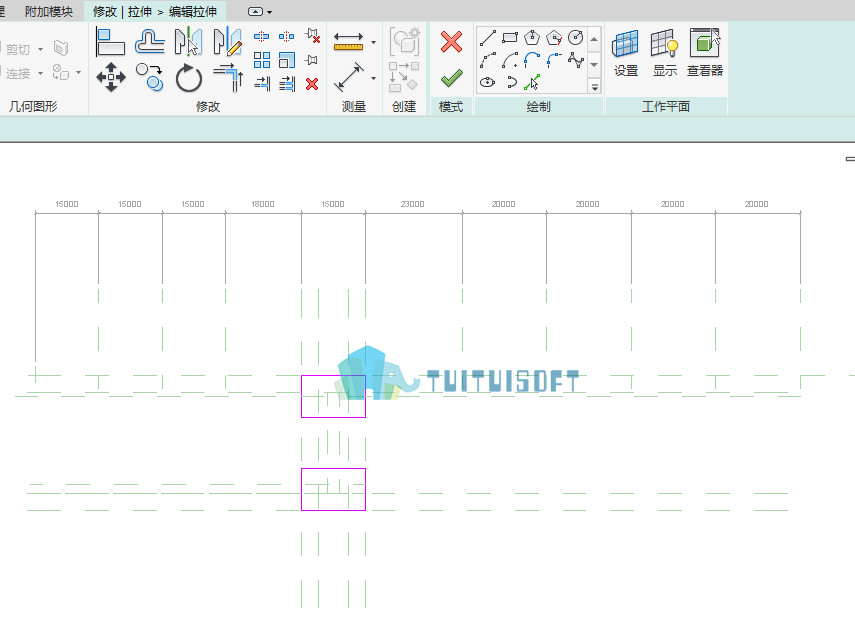Viewport: 855px width, 637px height.
Task: Open the 查看器 work plane viewer
Action: (x=705, y=53)
